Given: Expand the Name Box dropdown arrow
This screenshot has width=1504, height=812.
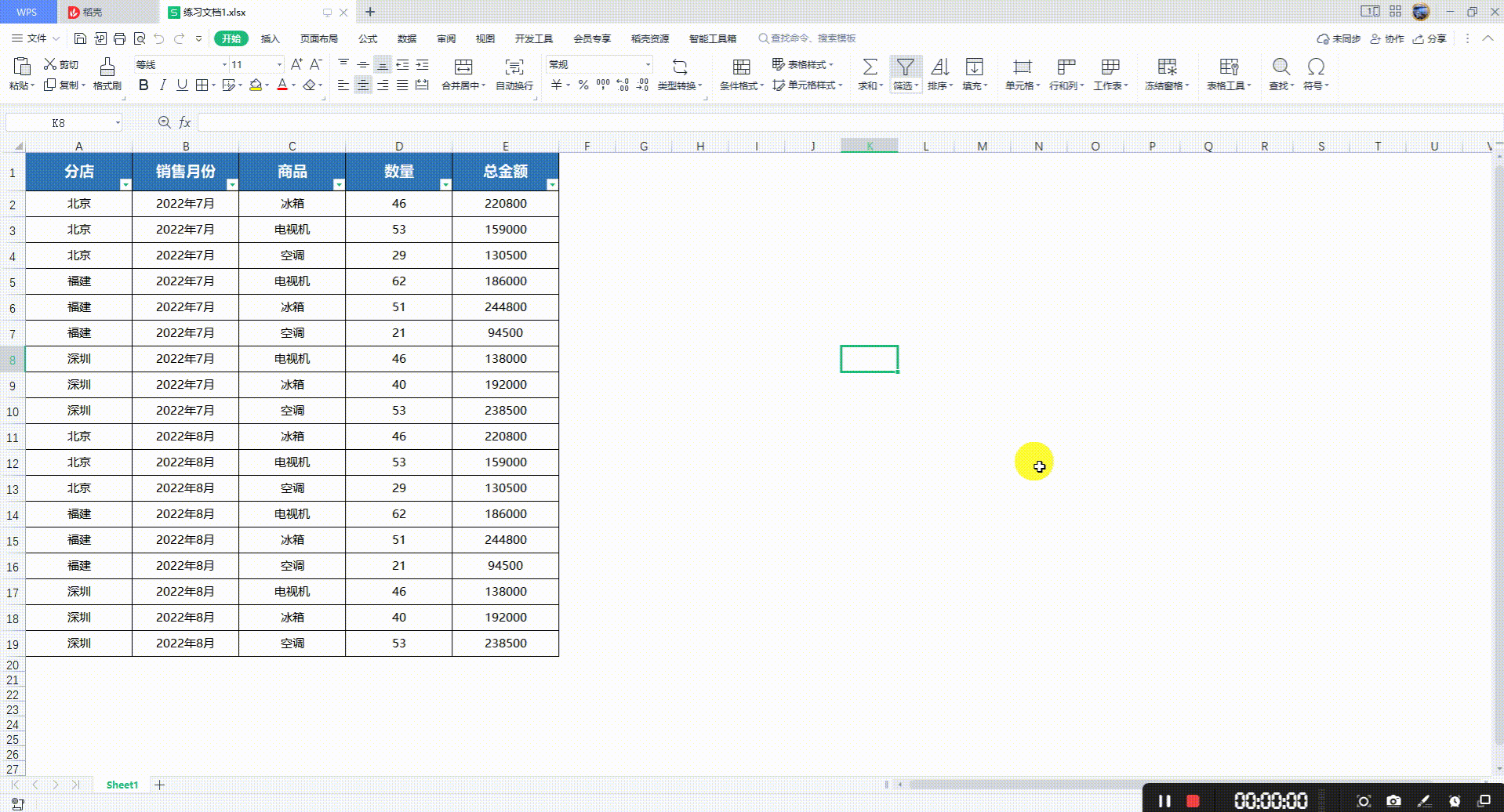Looking at the screenshot, I should click(118, 122).
